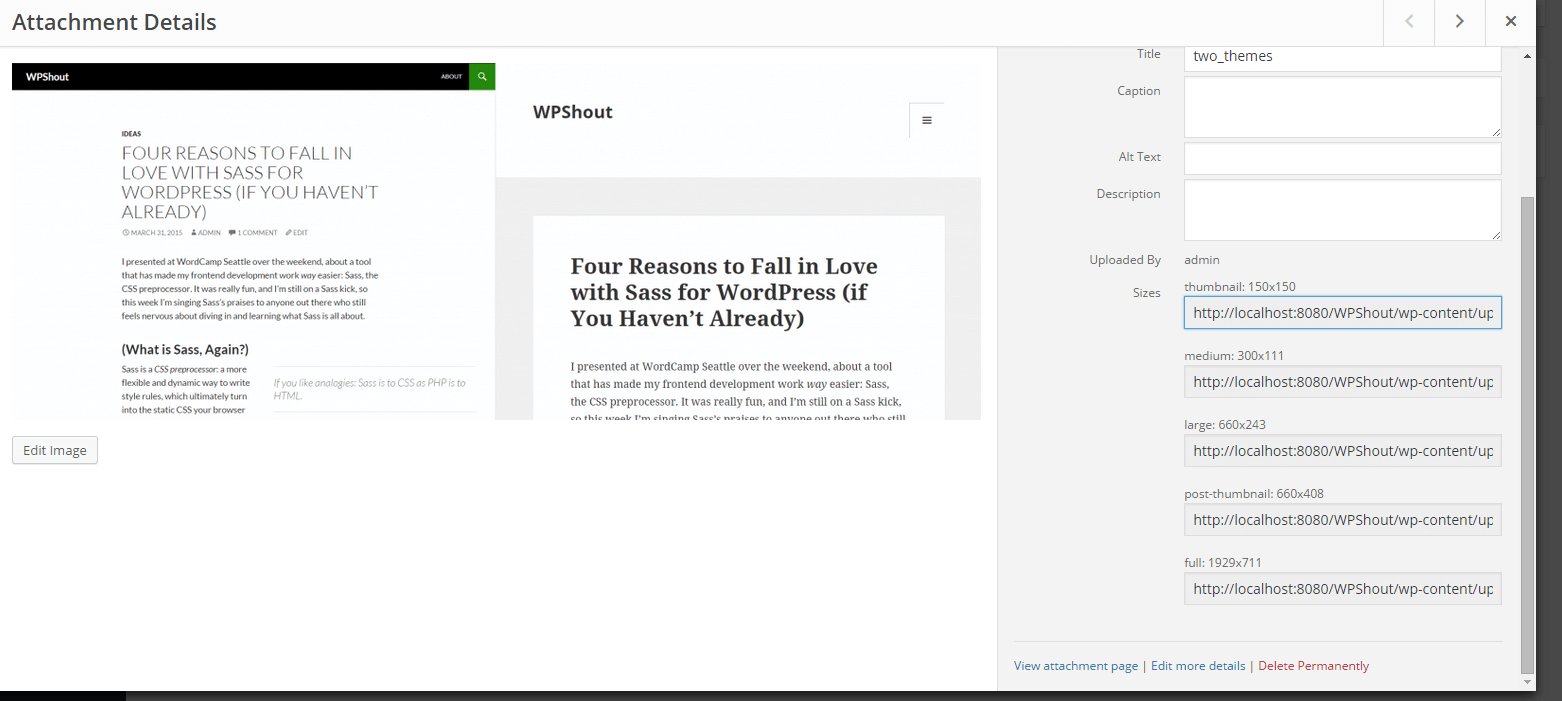Open the View attachment page link
The image size is (1562, 701).
[x=1076, y=666]
